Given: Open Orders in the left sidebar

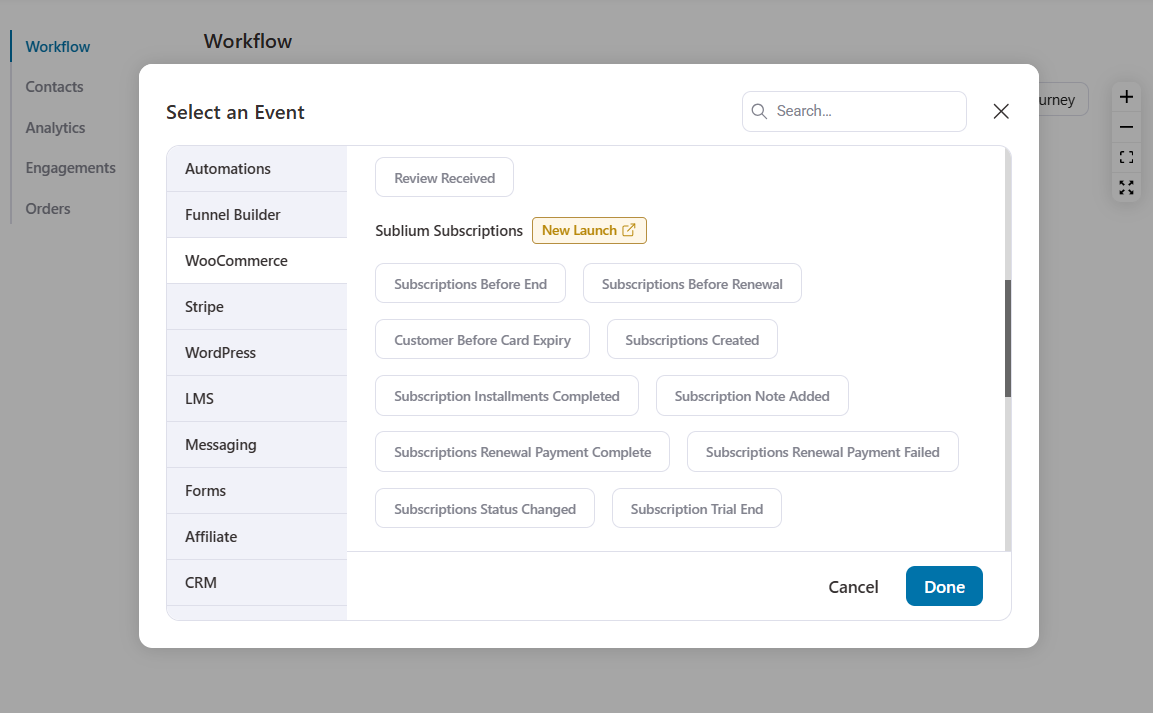Looking at the screenshot, I should point(48,209).
